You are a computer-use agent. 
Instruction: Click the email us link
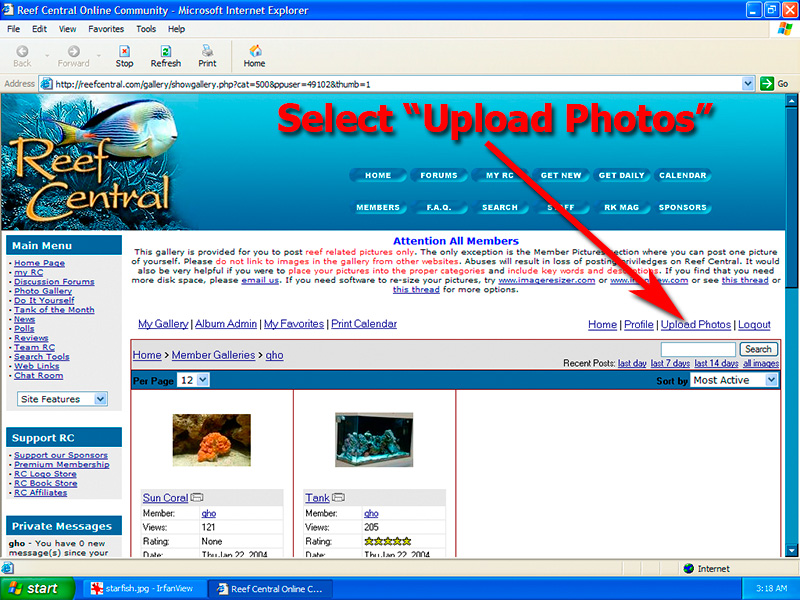(x=260, y=280)
